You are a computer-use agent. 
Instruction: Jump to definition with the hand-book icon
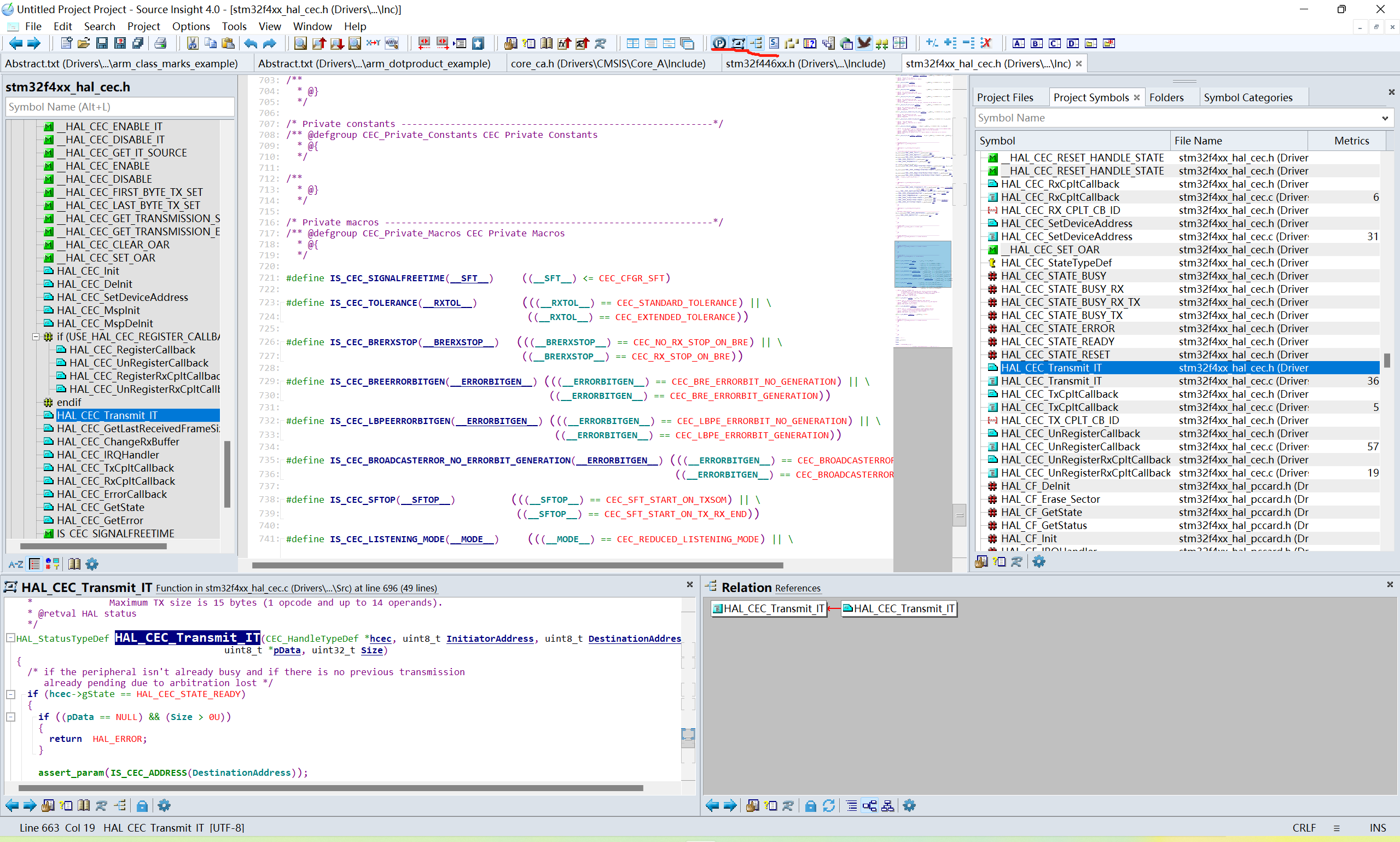[x=510, y=43]
